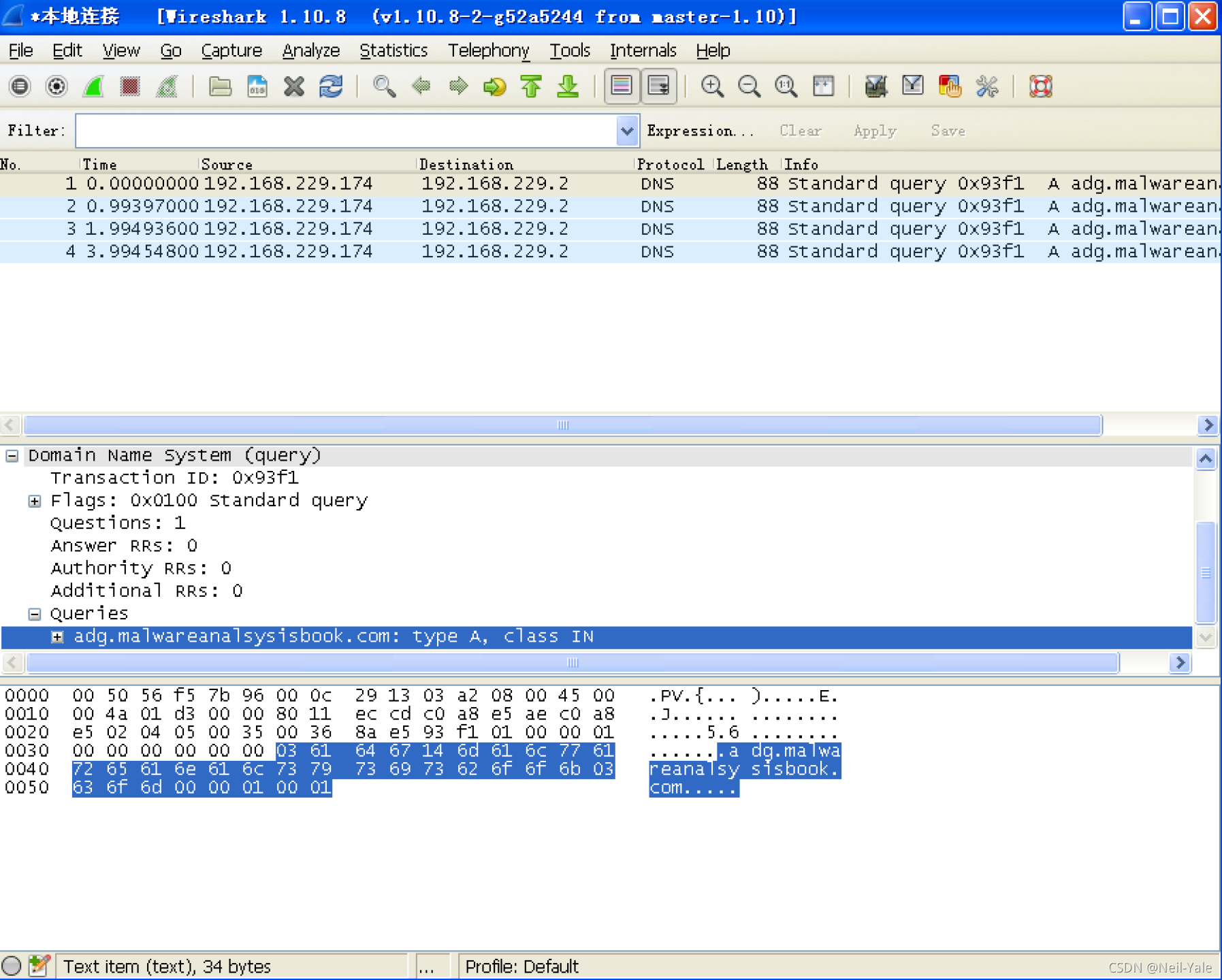Viewport: 1222px width, 980px height.
Task: Open expert info status bar circle
Action: [12, 966]
